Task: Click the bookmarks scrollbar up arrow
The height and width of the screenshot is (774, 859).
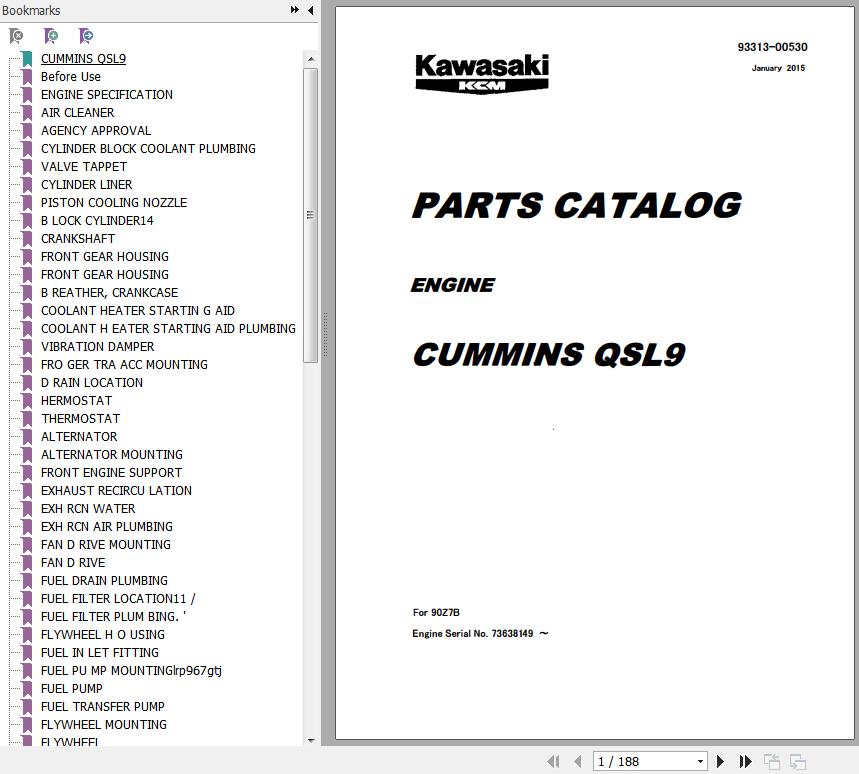Action: pyautogui.click(x=311, y=59)
